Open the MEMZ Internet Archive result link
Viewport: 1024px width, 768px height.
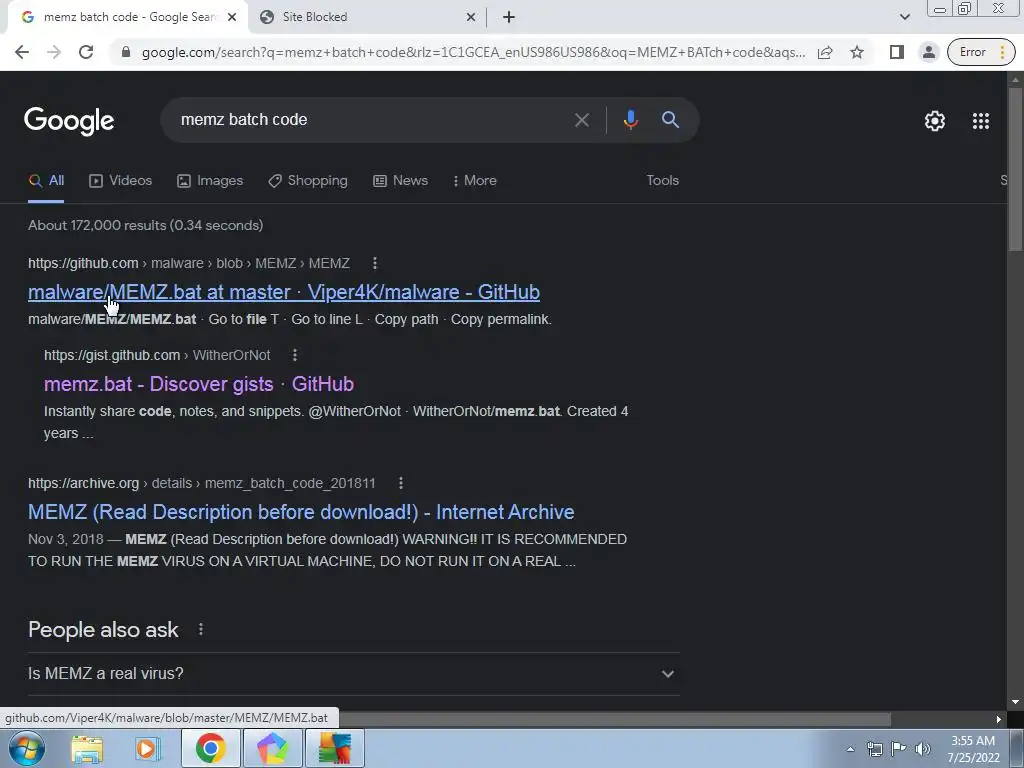(x=301, y=512)
